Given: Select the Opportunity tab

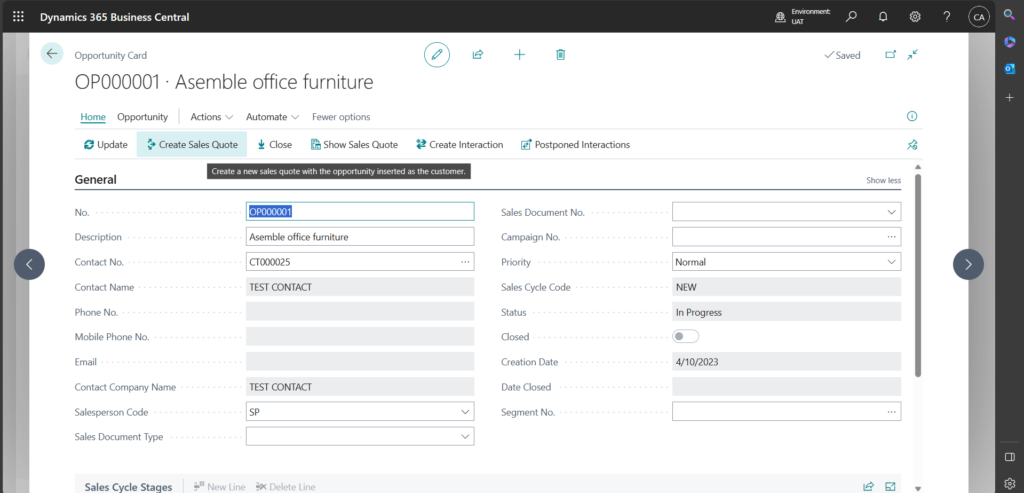Looking at the screenshot, I should (142, 117).
